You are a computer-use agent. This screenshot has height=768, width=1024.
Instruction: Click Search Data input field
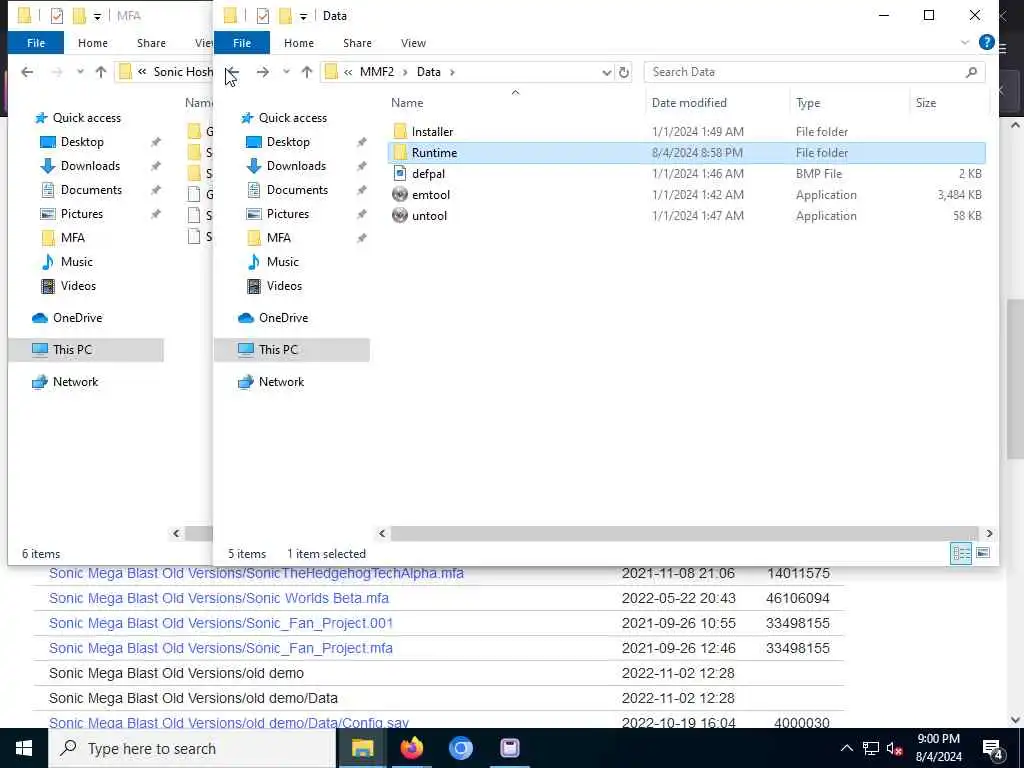[803, 72]
